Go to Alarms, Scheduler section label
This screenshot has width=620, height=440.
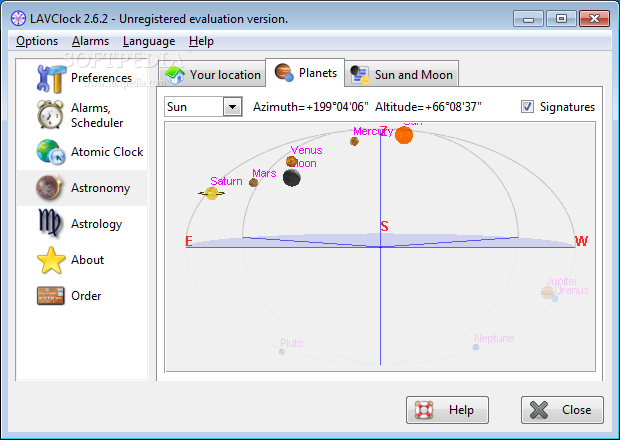click(97, 115)
